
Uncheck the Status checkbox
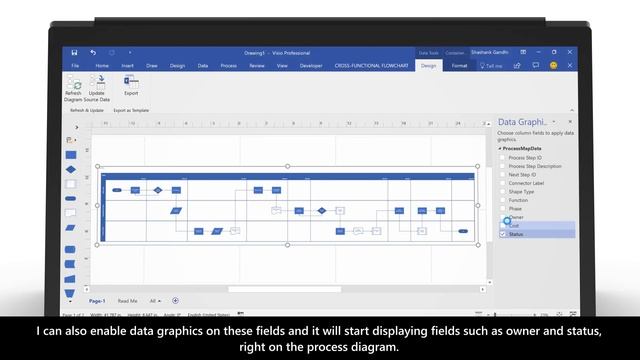[x=502, y=234]
